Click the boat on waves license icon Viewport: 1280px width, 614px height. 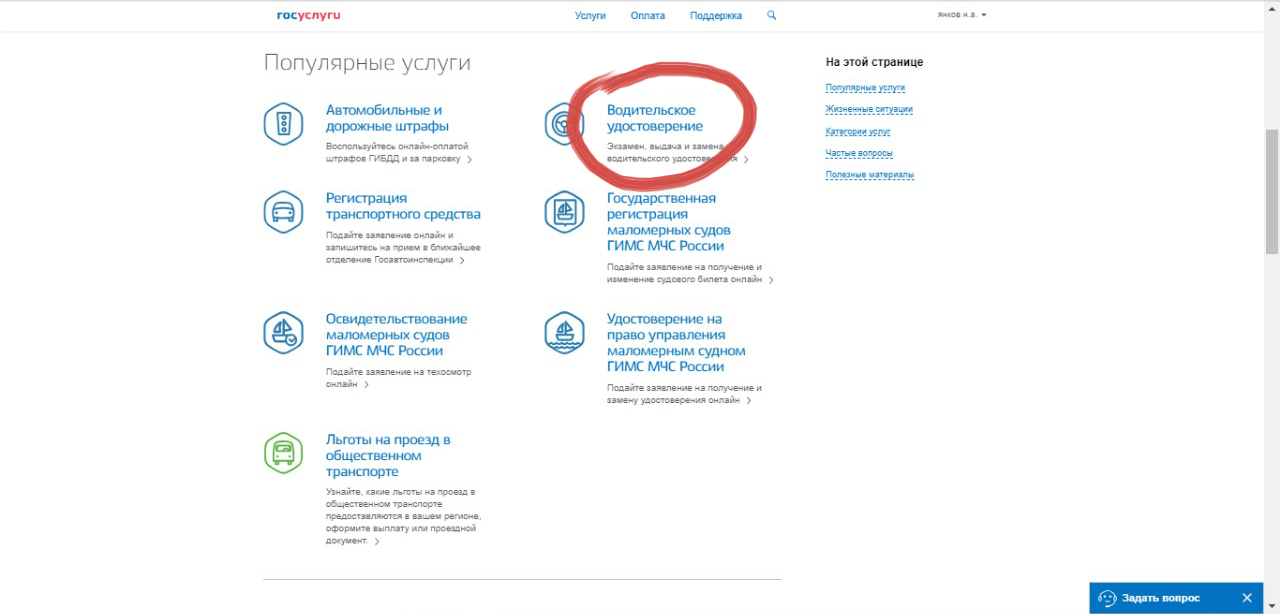pyautogui.click(x=564, y=333)
